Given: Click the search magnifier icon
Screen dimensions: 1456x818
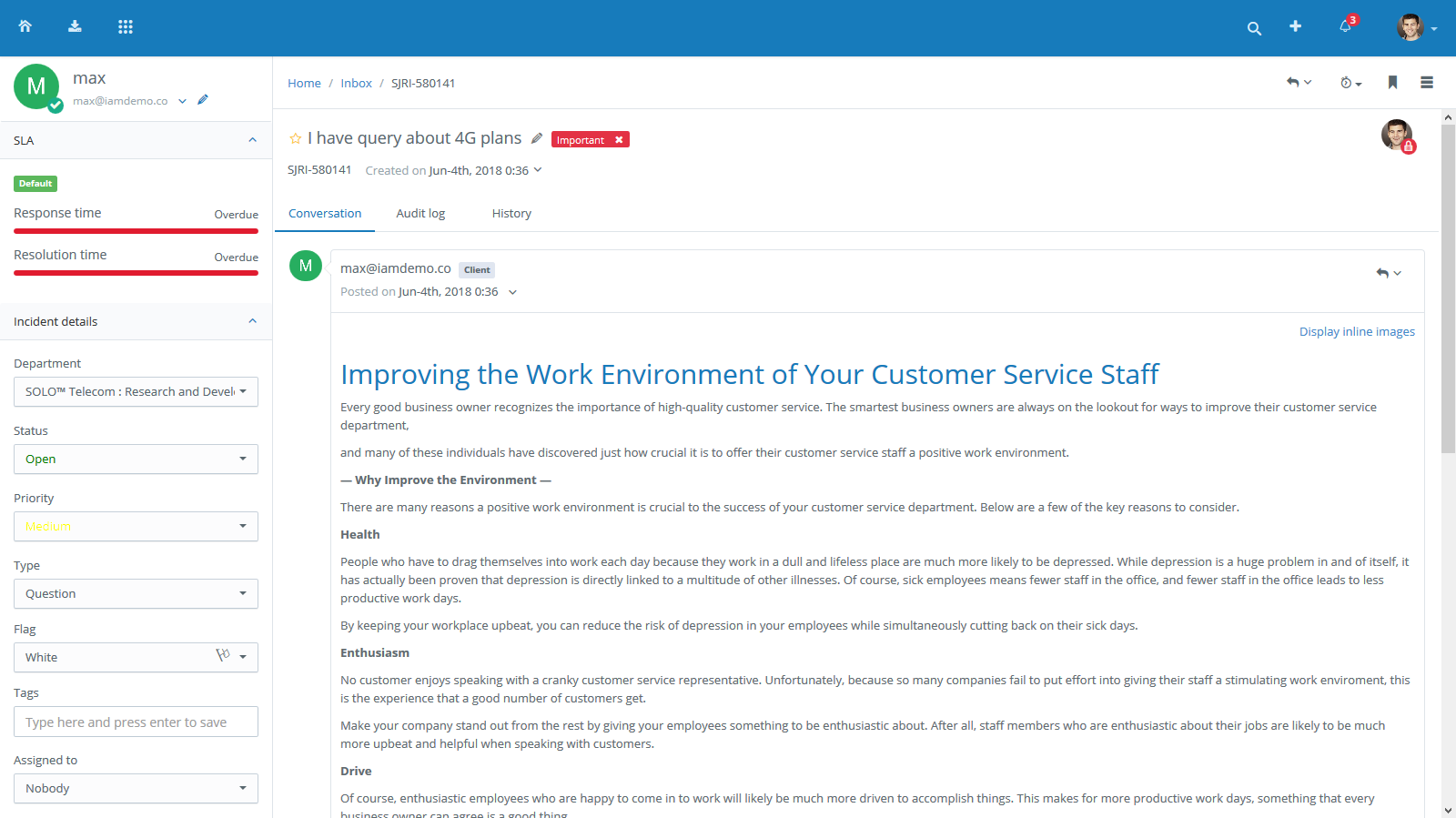Looking at the screenshot, I should (1254, 28).
